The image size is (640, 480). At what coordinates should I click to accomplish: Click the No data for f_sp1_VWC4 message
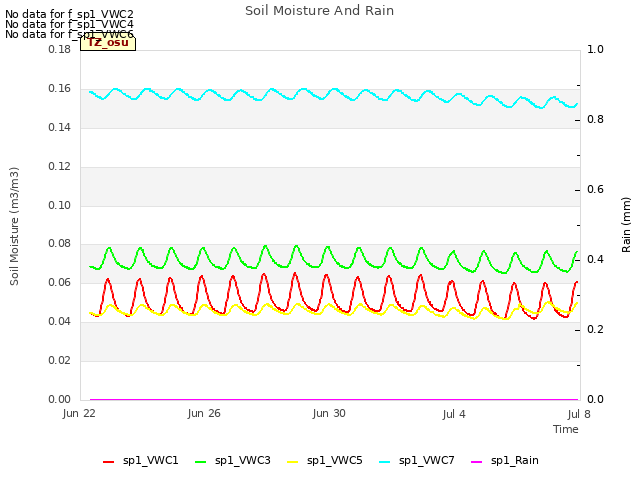pos(69,24)
